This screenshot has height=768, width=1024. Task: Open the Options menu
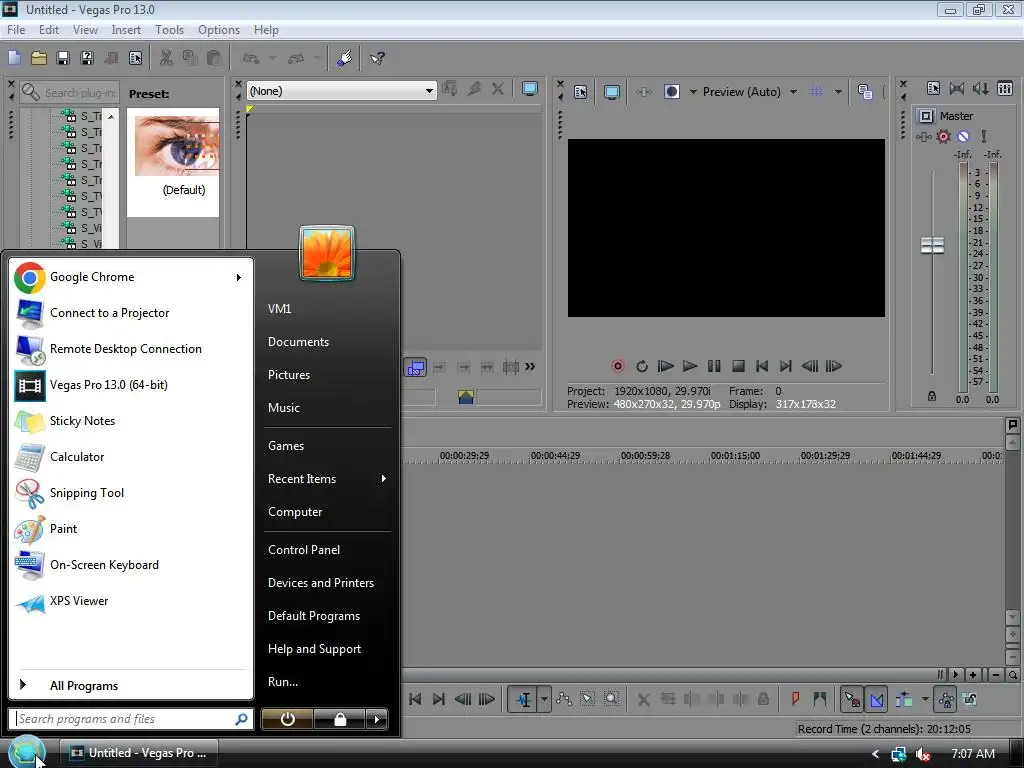219,30
